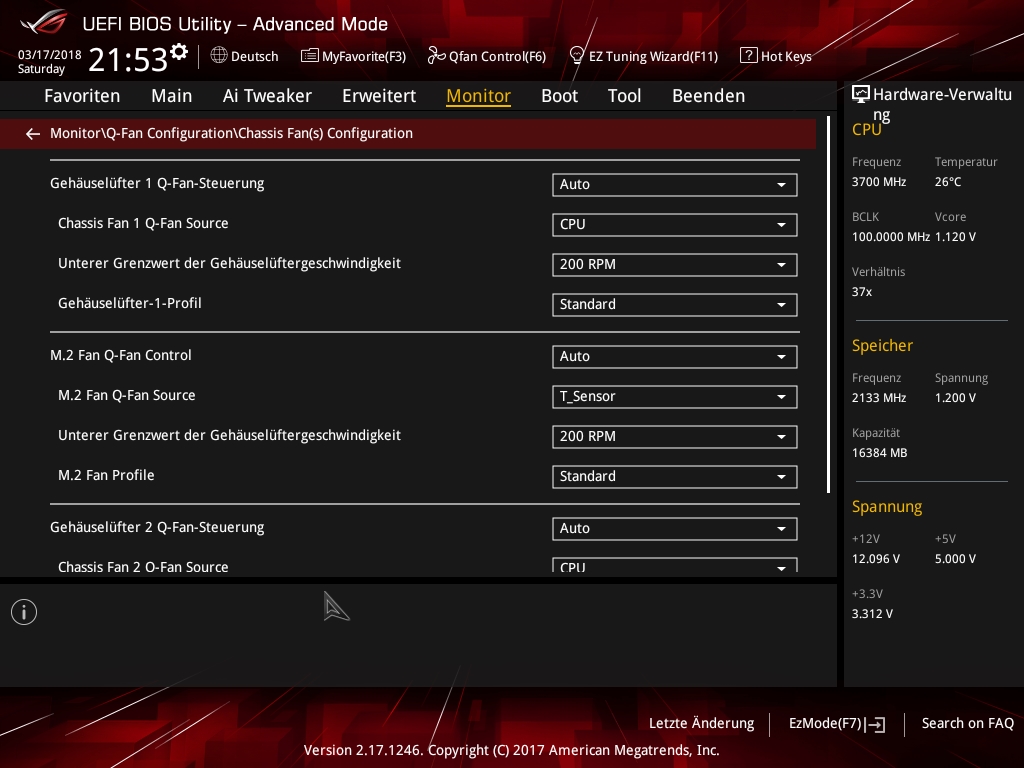
Task: Click the '1.120 V' Vcore value
Action: [955, 237]
